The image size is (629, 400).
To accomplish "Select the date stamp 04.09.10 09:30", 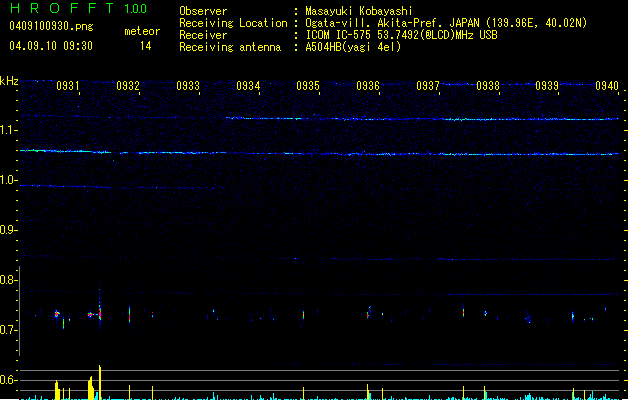I will [50, 46].
